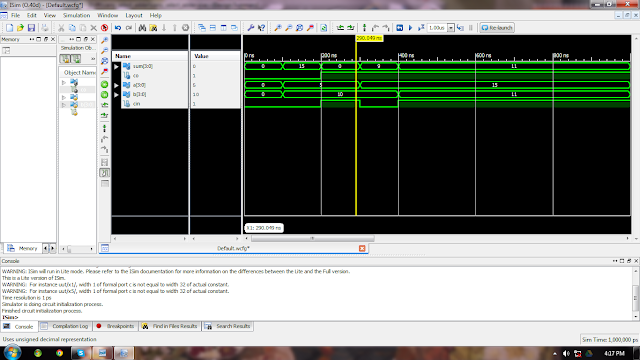Click the 1.00us run time field
This screenshot has height=360, width=640.
(x=437, y=28)
